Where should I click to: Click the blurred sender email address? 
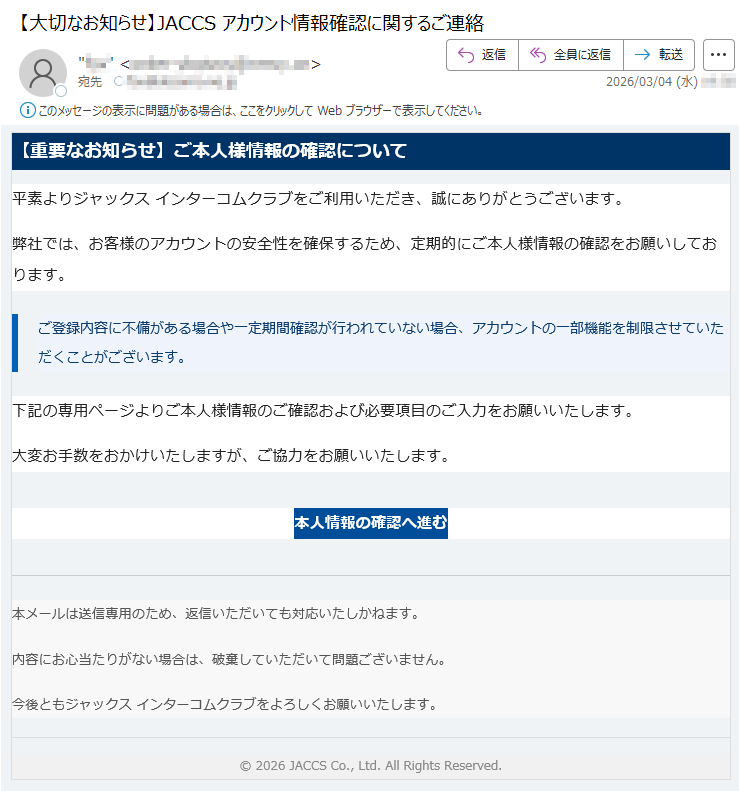220,65
